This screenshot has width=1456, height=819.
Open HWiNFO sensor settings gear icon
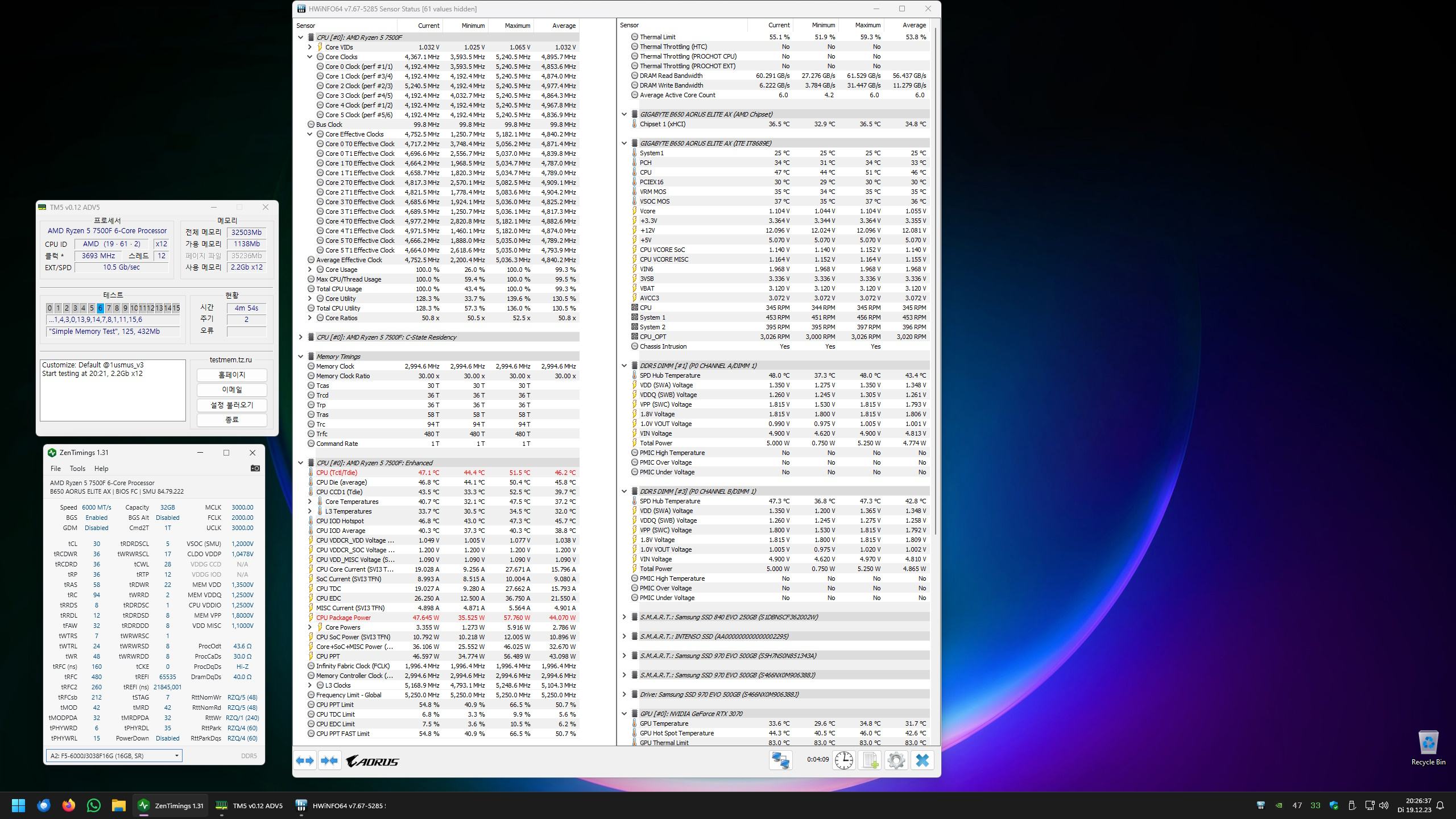pyautogui.click(x=896, y=760)
